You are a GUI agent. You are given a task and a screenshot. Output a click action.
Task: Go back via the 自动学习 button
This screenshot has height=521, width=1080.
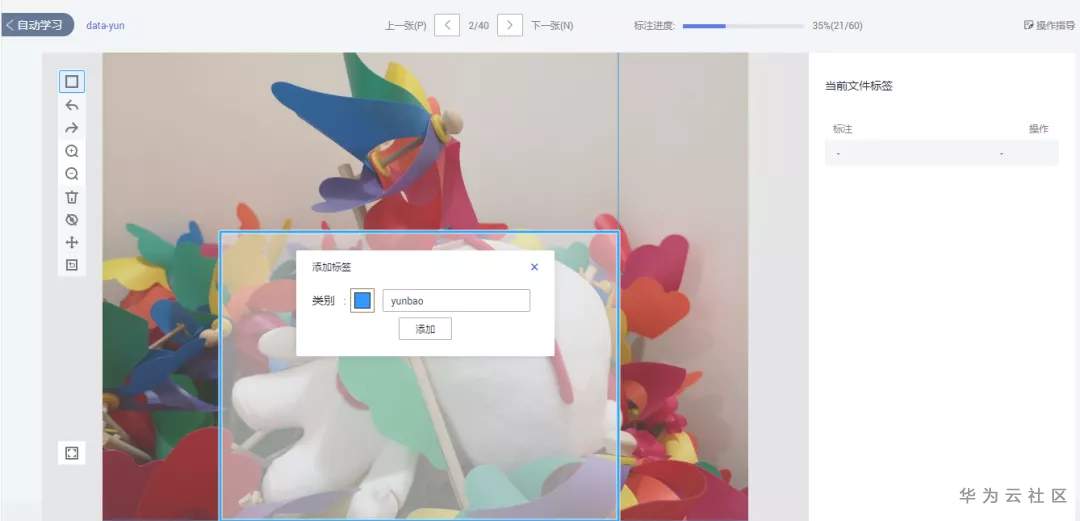(x=38, y=25)
